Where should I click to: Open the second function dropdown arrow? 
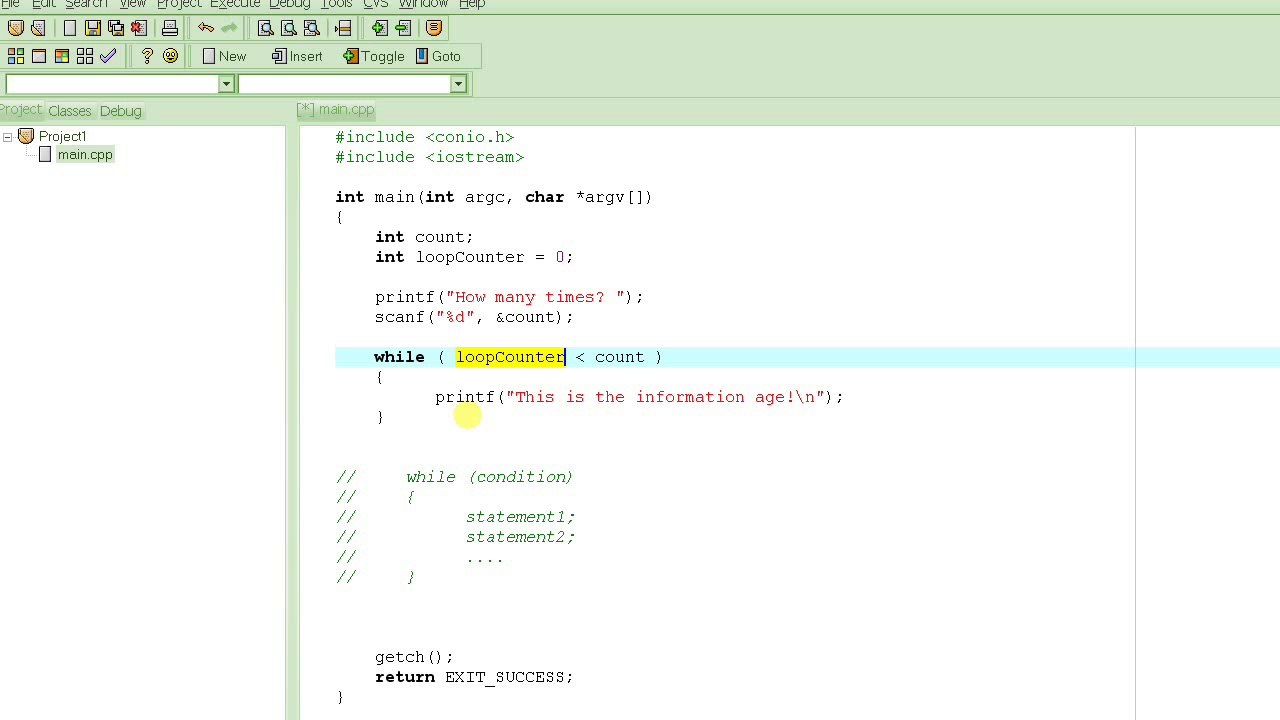[458, 84]
